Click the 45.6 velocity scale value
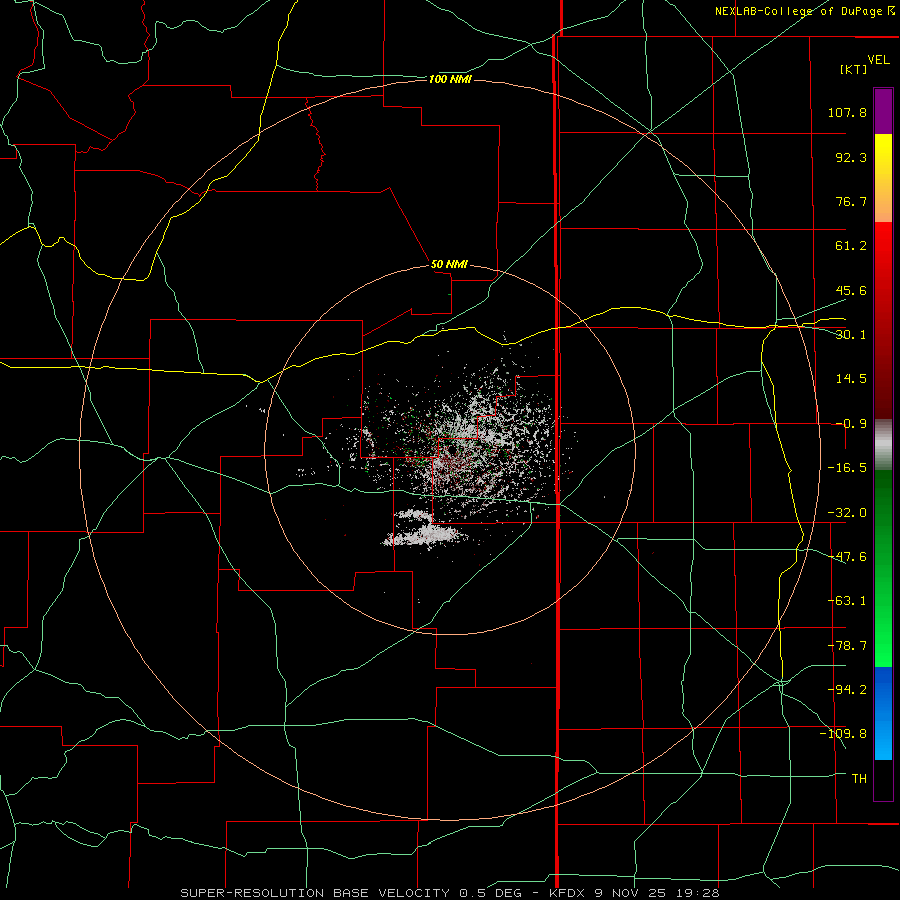The image size is (900, 900). click(851, 290)
